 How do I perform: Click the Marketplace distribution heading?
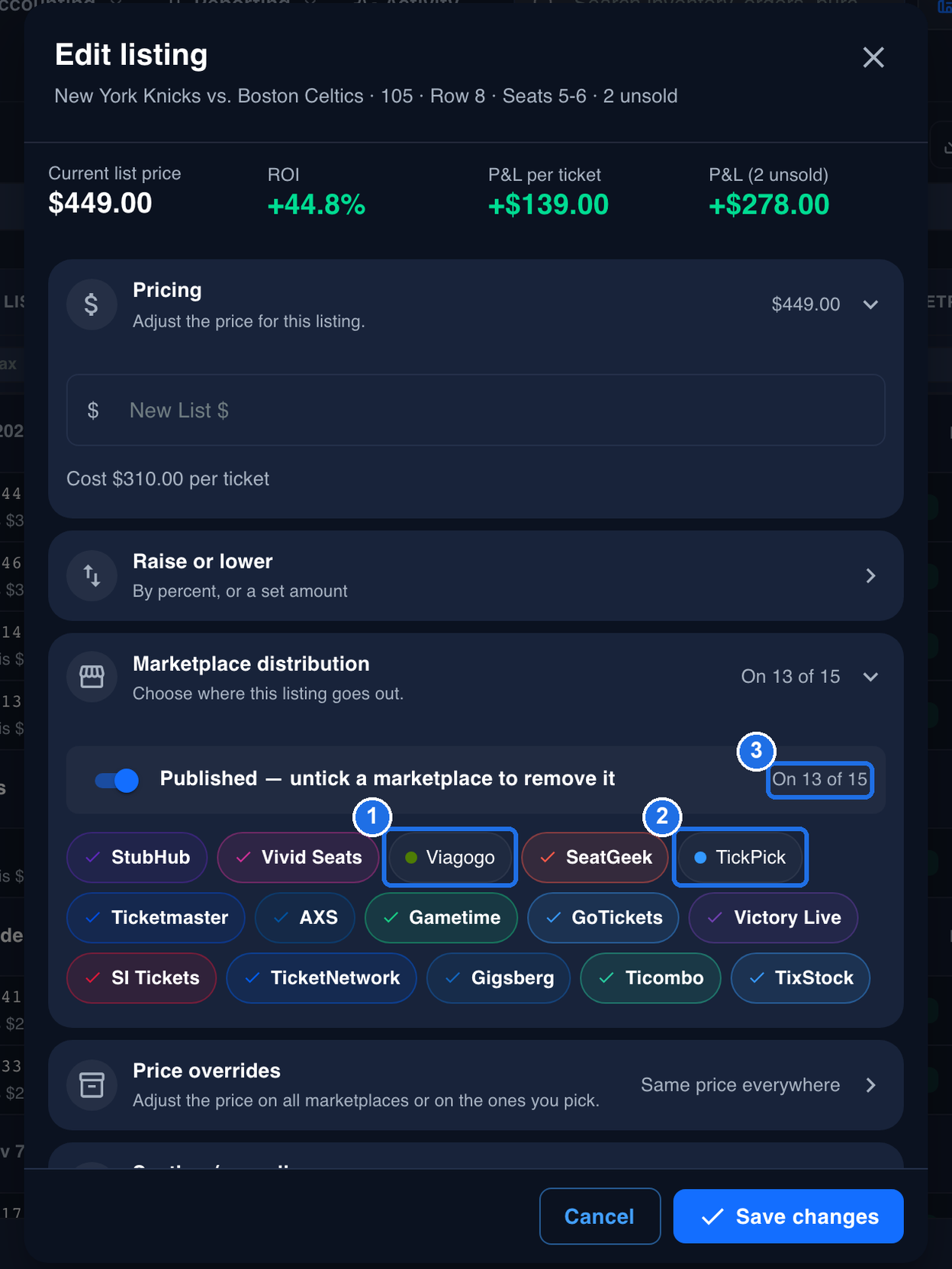coord(251,663)
